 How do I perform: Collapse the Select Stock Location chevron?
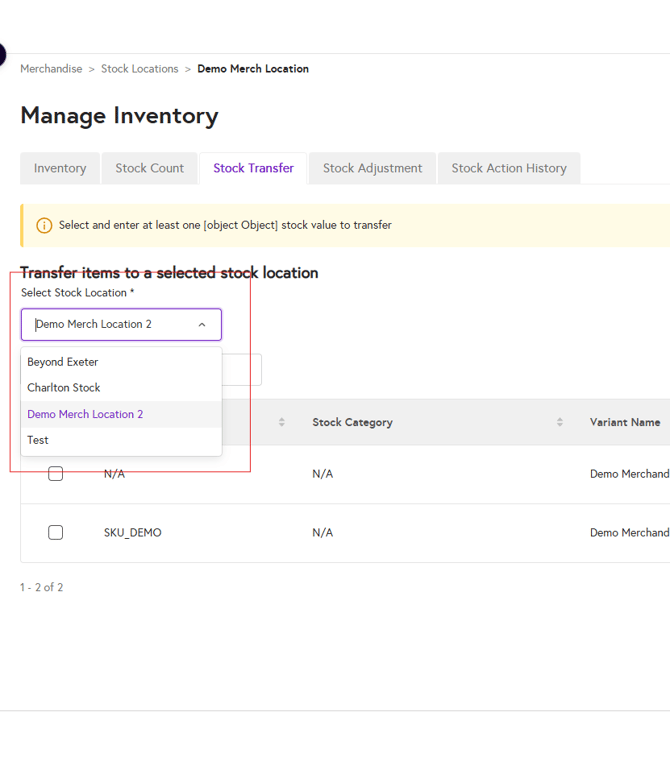point(202,325)
